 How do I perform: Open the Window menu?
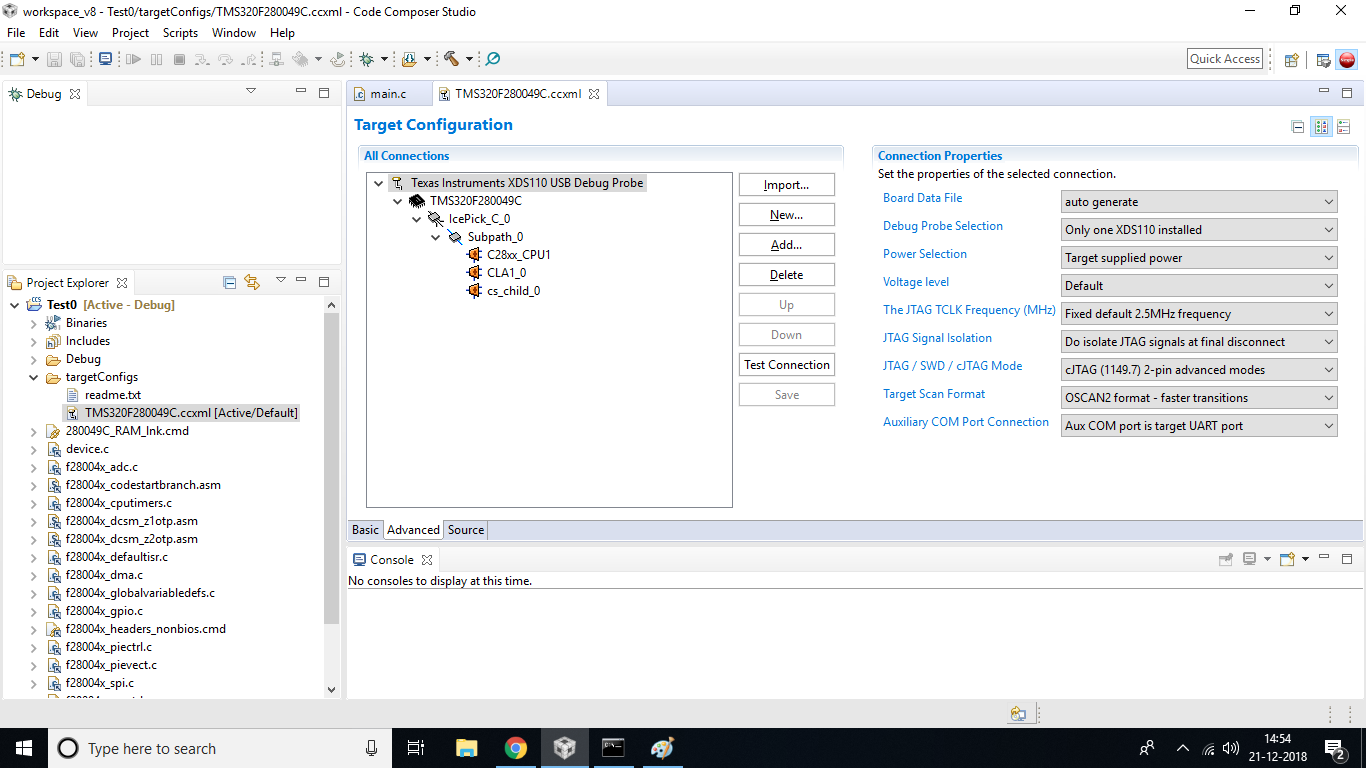click(x=234, y=33)
